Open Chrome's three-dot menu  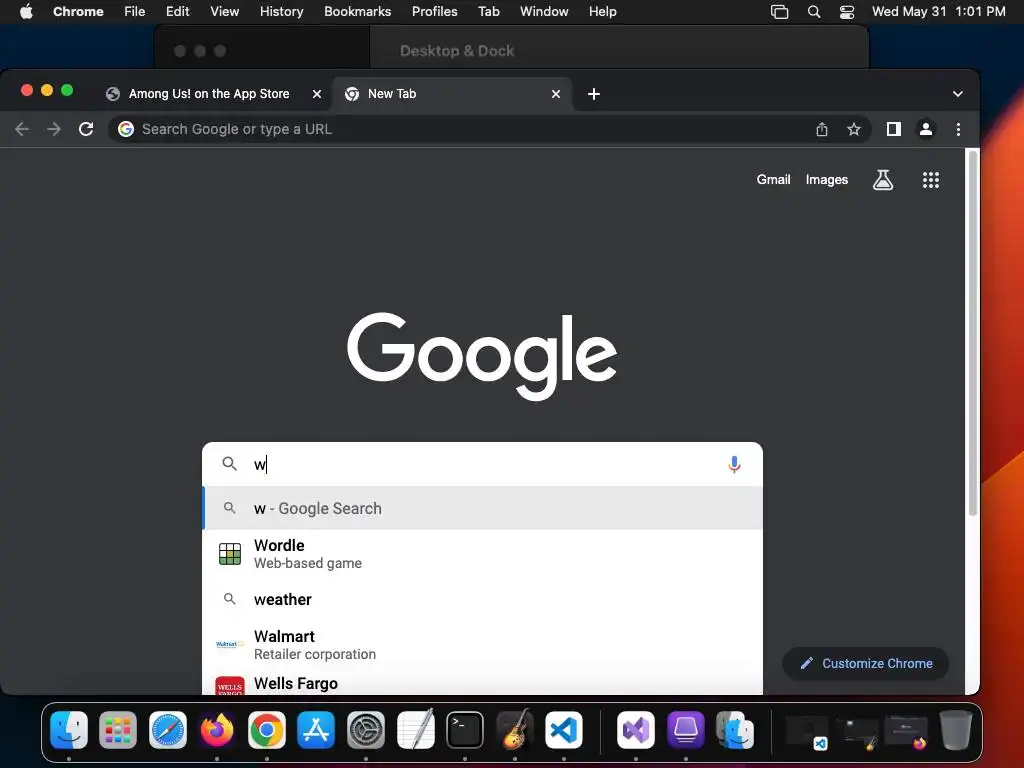coord(958,129)
